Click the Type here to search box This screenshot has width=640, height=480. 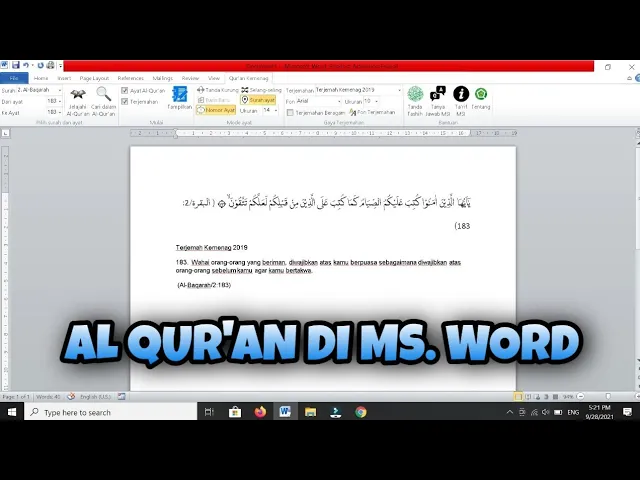tap(111, 412)
